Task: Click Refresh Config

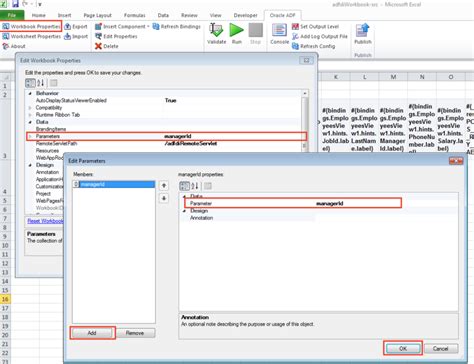Action: point(313,46)
